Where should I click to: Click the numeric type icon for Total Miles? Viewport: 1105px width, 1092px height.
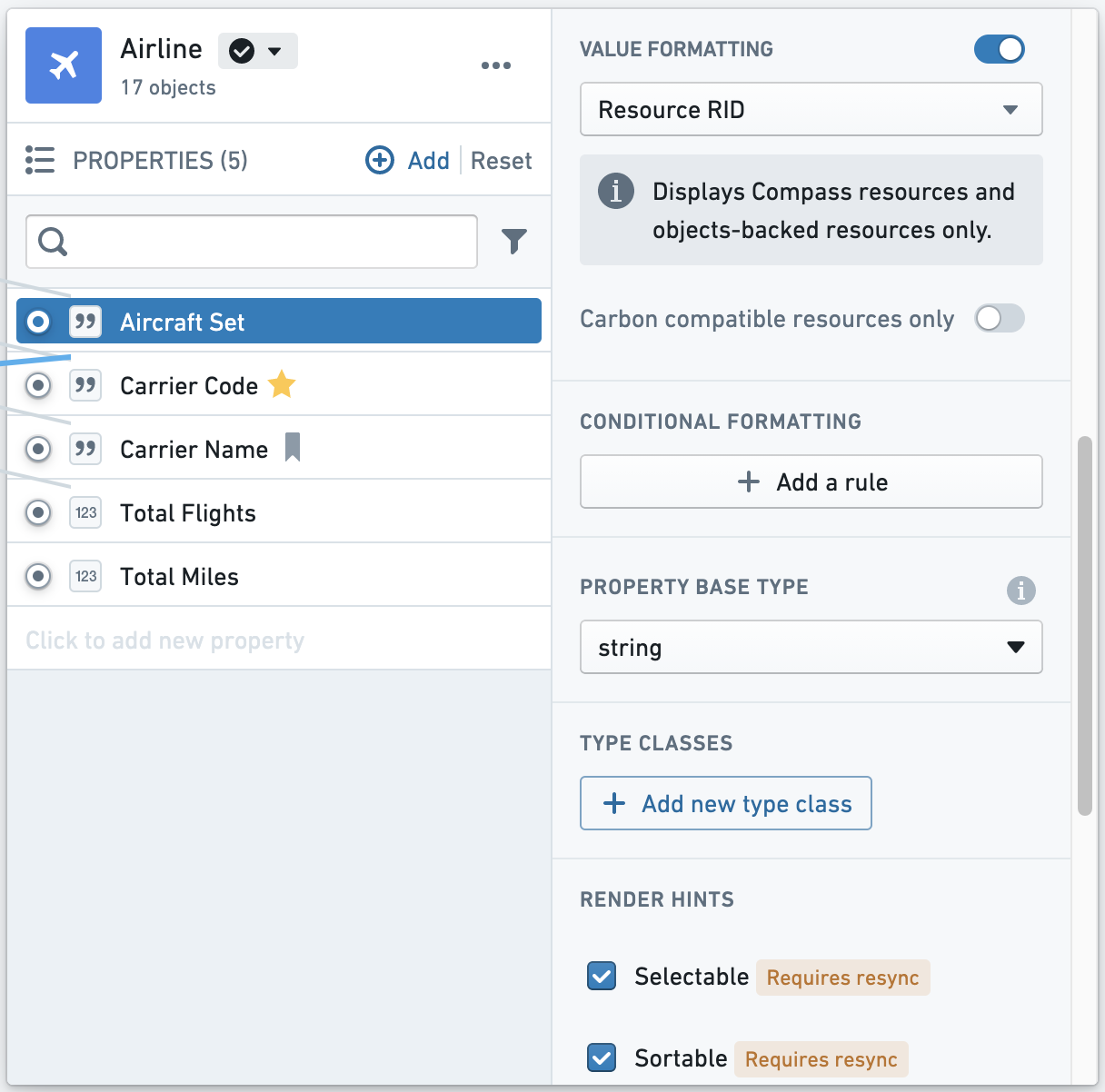tap(85, 576)
